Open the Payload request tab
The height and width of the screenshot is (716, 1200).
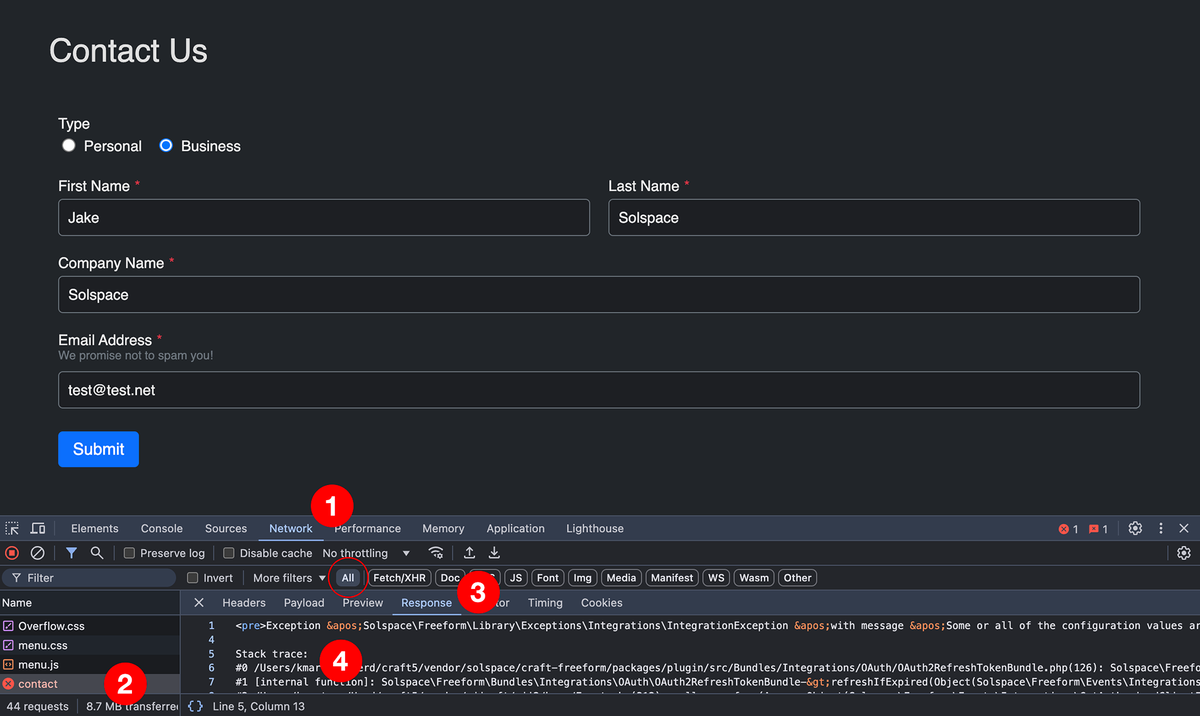click(x=304, y=603)
